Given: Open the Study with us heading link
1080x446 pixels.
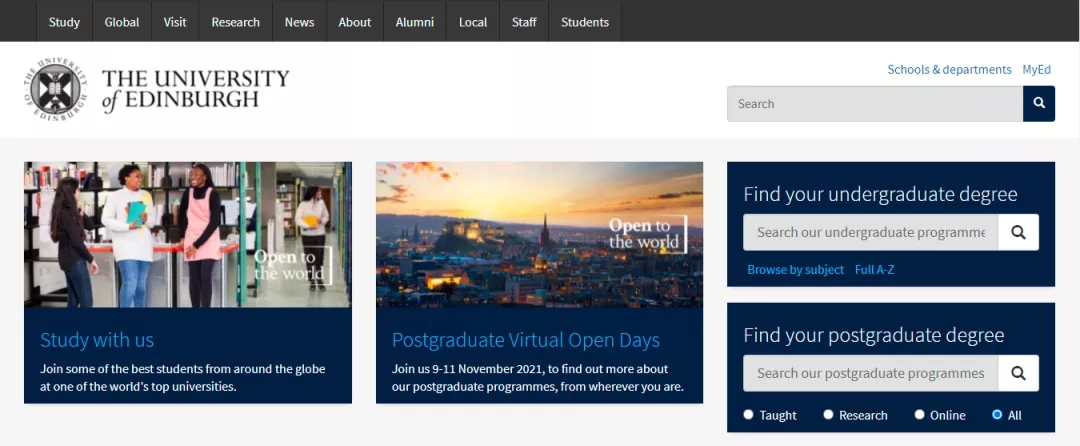Looking at the screenshot, I should [x=97, y=340].
